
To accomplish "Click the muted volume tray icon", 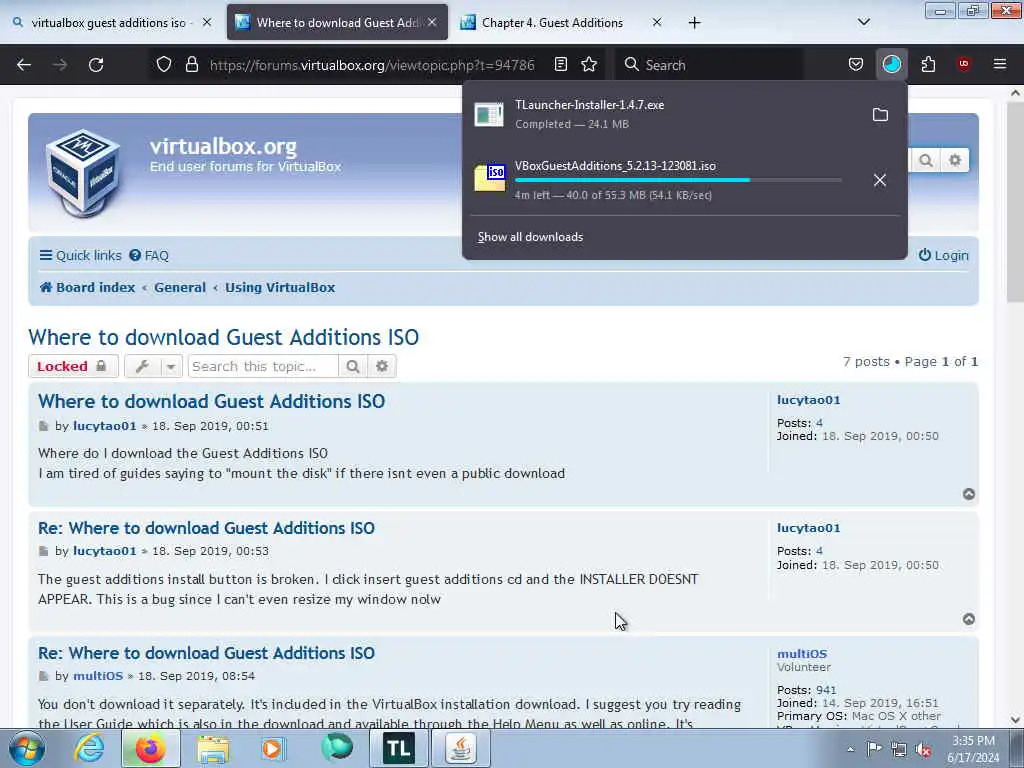I will pos(923,750).
